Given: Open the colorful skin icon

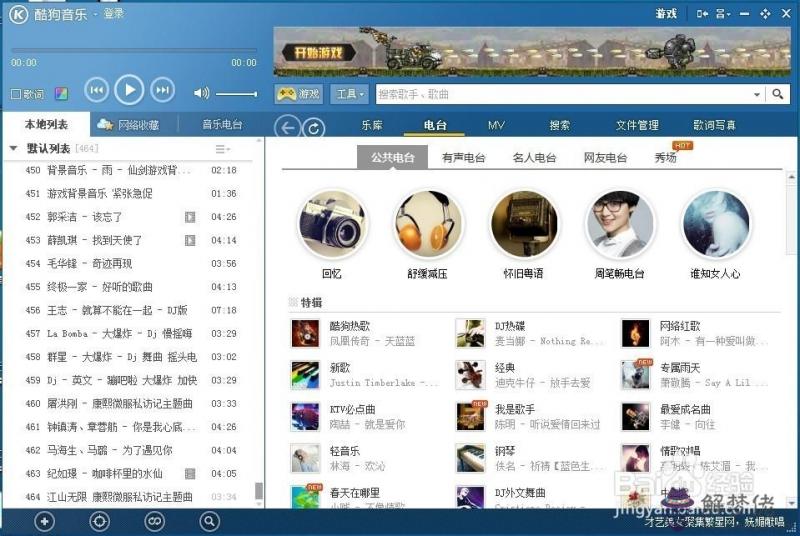Looking at the screenshot, I should (61, 94).
